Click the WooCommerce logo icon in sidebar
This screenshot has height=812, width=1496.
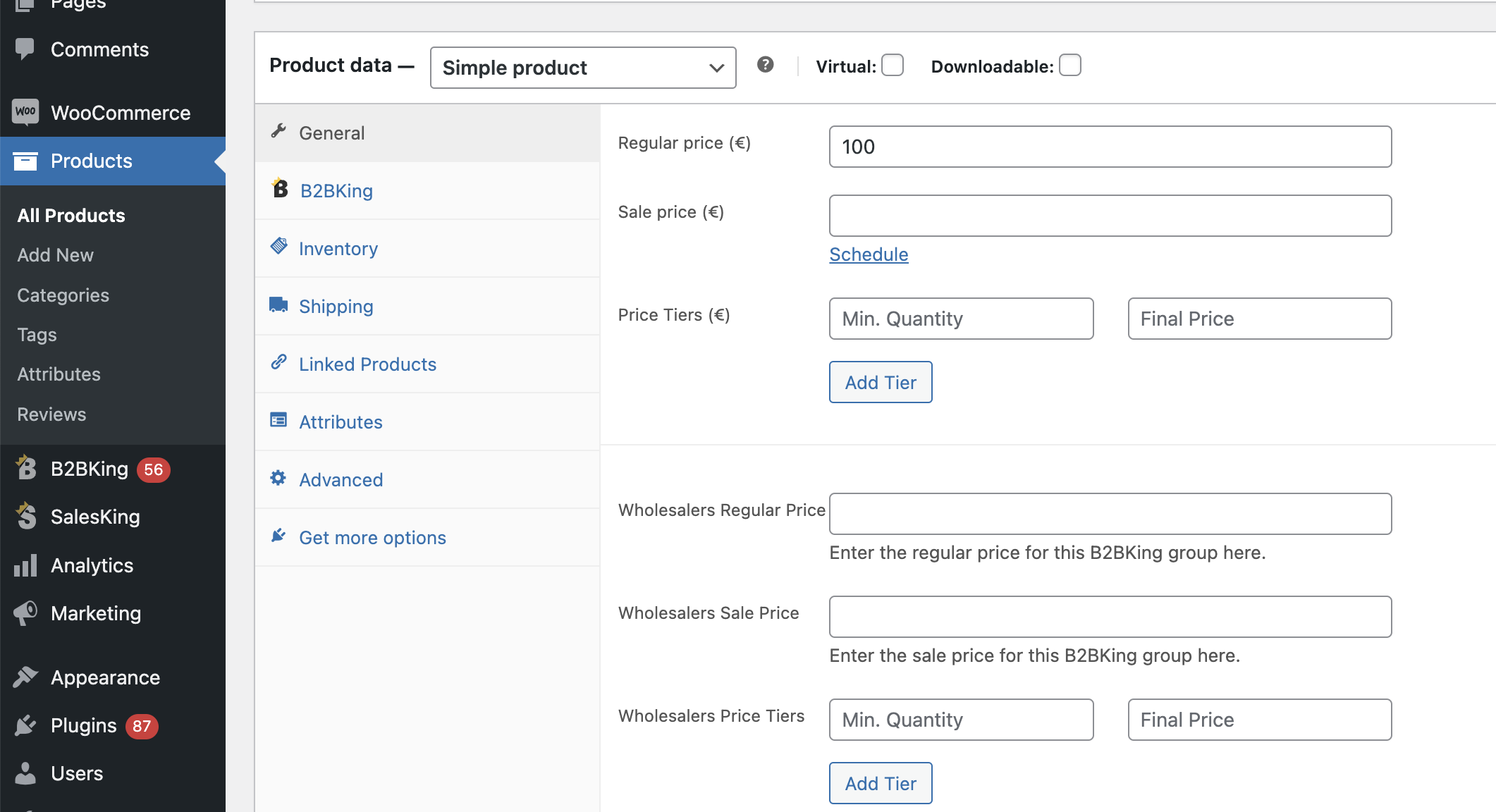coord(25,111)
